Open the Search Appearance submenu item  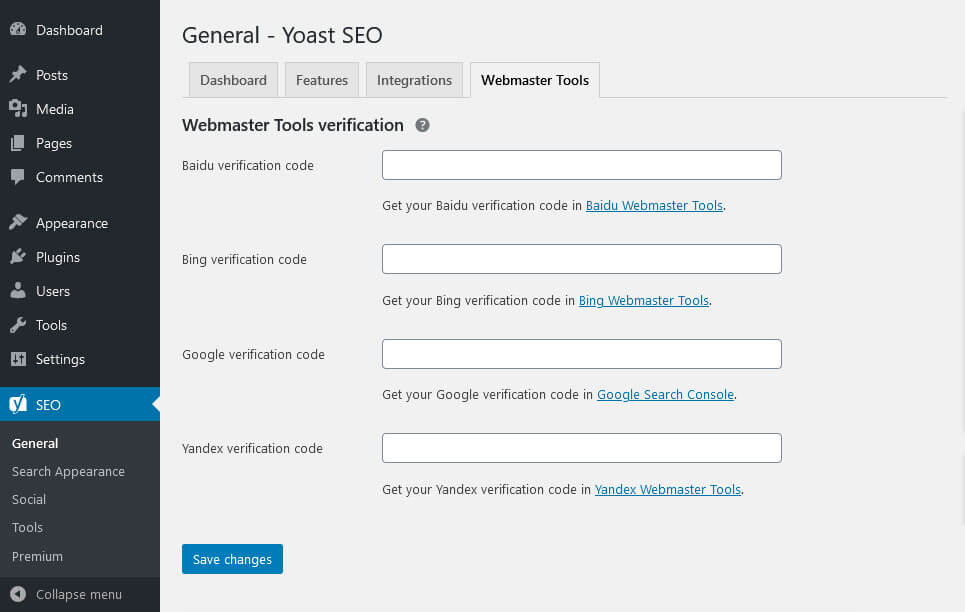(x=68, y=471)
